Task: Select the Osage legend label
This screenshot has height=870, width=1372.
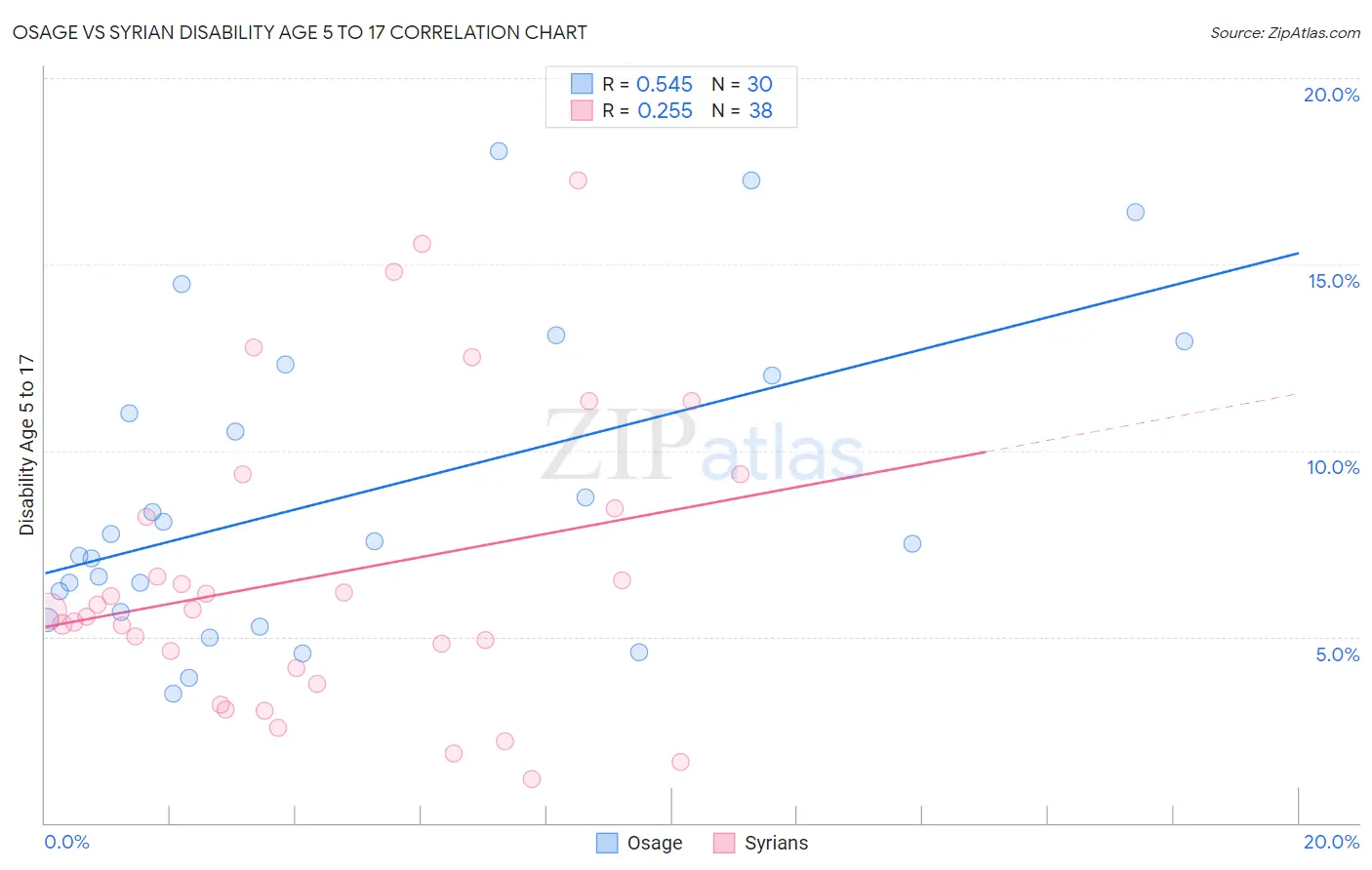Action: [655, 843]
